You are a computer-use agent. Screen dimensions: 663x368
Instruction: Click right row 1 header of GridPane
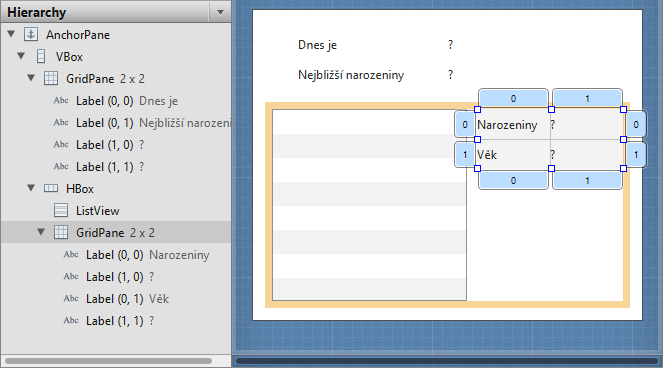click(x=636, y=154)
